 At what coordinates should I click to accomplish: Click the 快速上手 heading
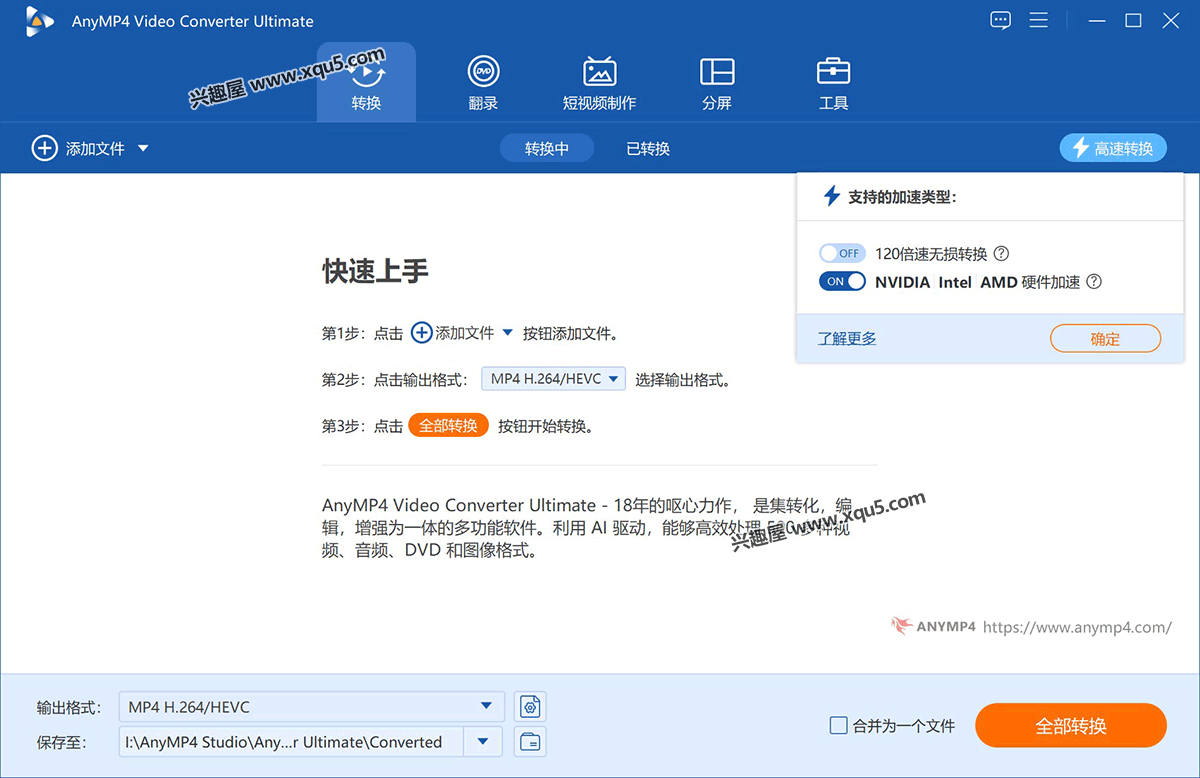(x=376, y=271)
